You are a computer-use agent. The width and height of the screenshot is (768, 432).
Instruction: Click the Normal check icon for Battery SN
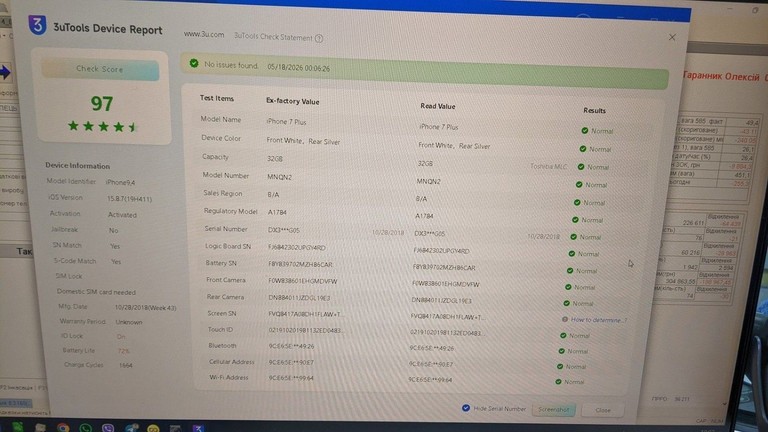(x=570, y=270)
